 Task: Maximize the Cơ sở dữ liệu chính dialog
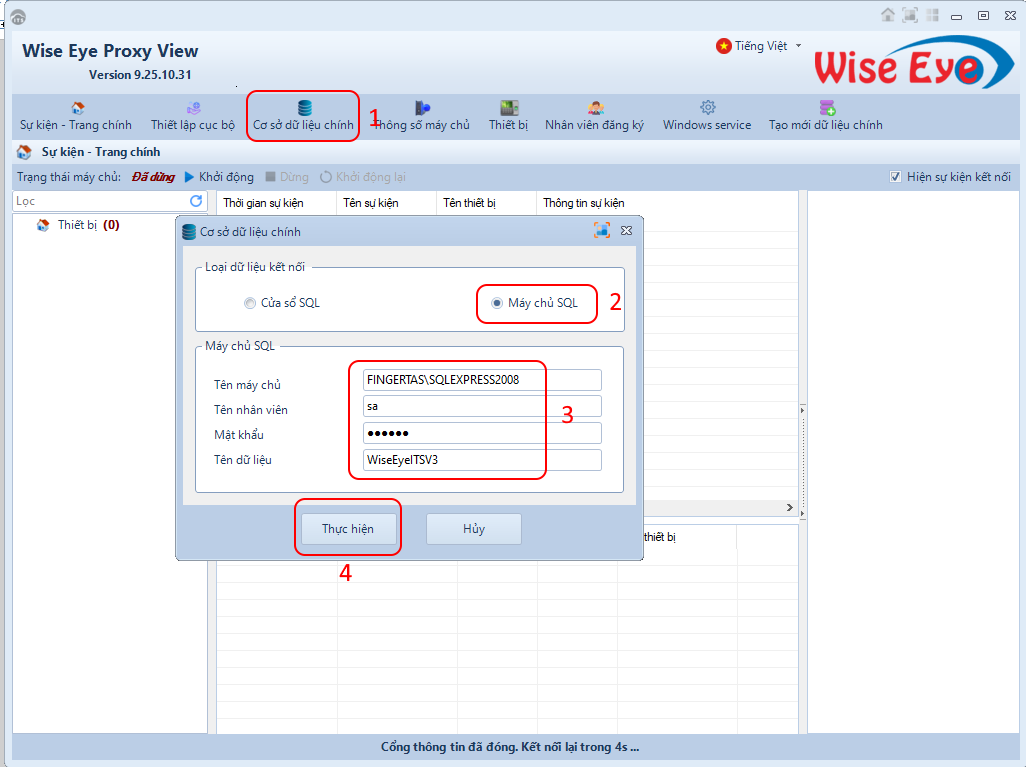[601, 230]
